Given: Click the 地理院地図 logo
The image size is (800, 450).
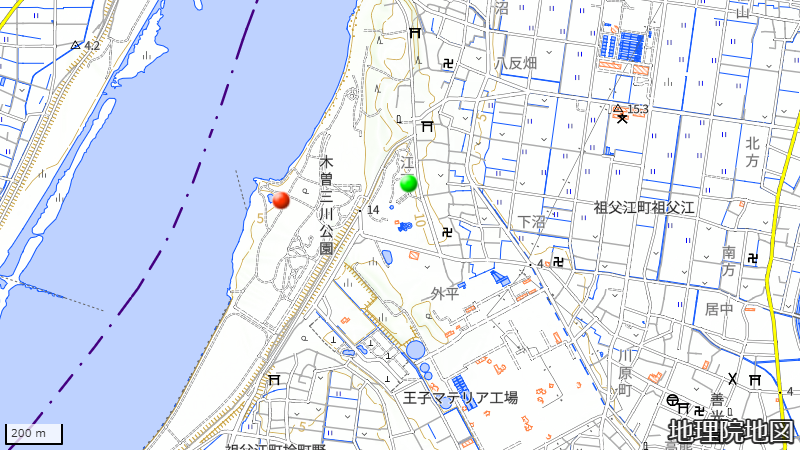Looking at the screenshot, I should coord(731,432).
